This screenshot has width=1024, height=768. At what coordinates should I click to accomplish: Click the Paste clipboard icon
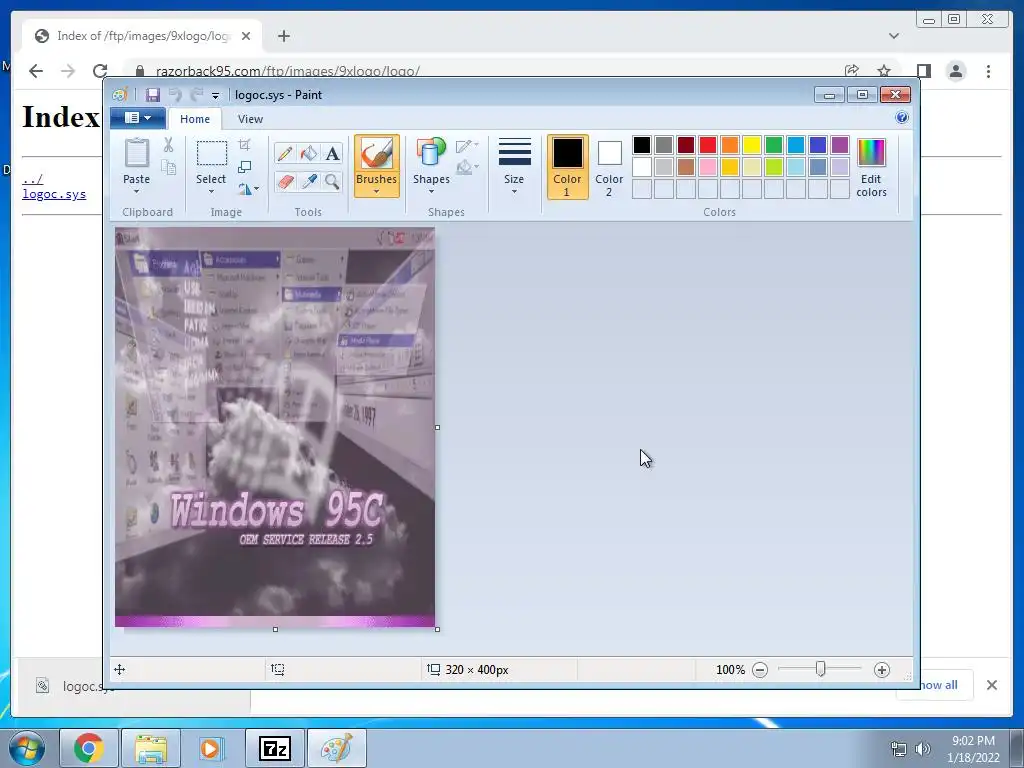(136, 153)
